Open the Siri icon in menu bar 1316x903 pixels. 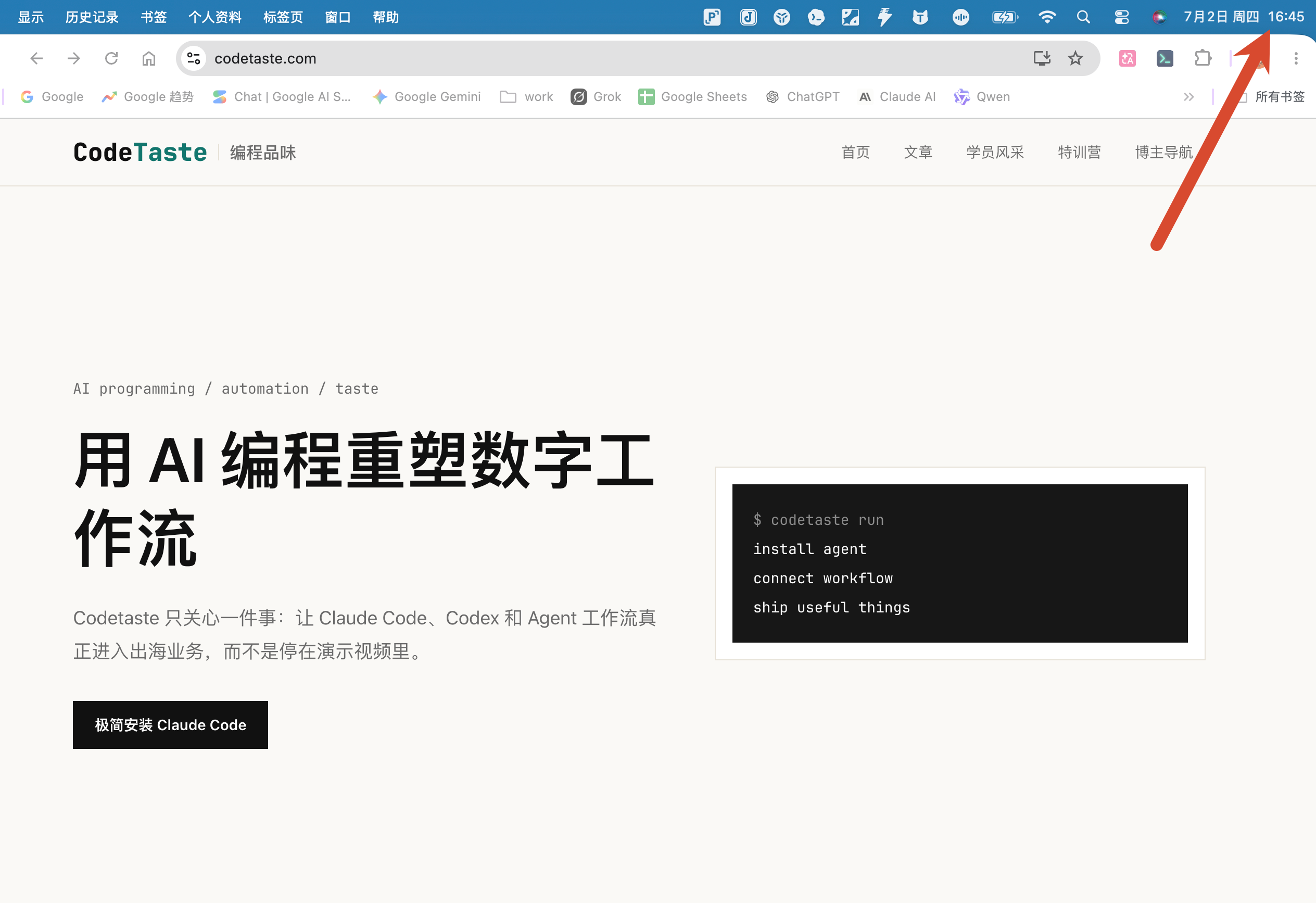point(1159,17)
